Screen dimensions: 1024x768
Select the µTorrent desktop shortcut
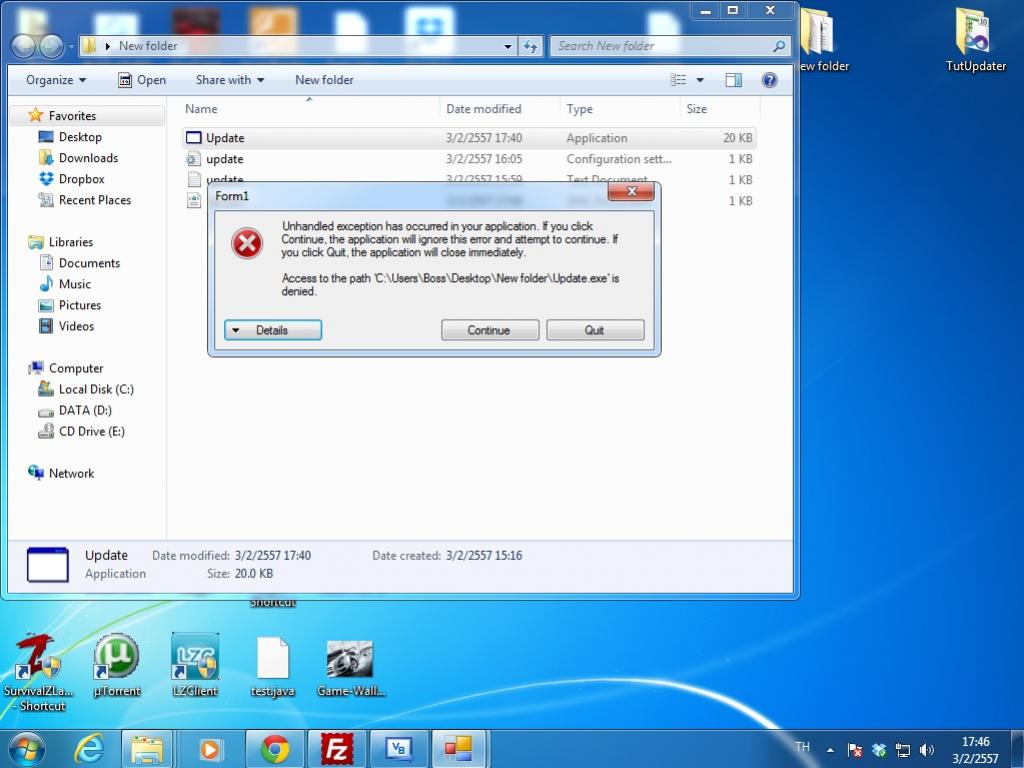[x=117, y=665]
